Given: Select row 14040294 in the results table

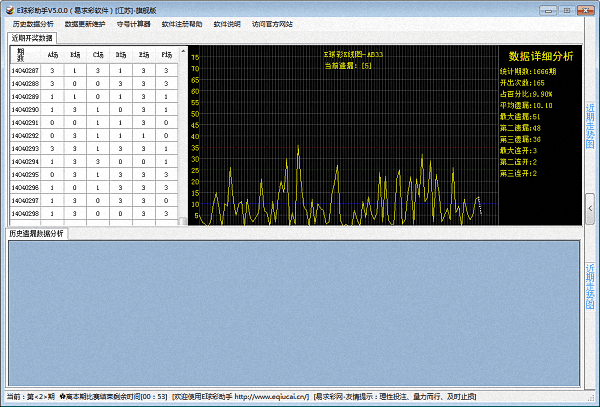Looking at the screenshot, I should 94,161.
